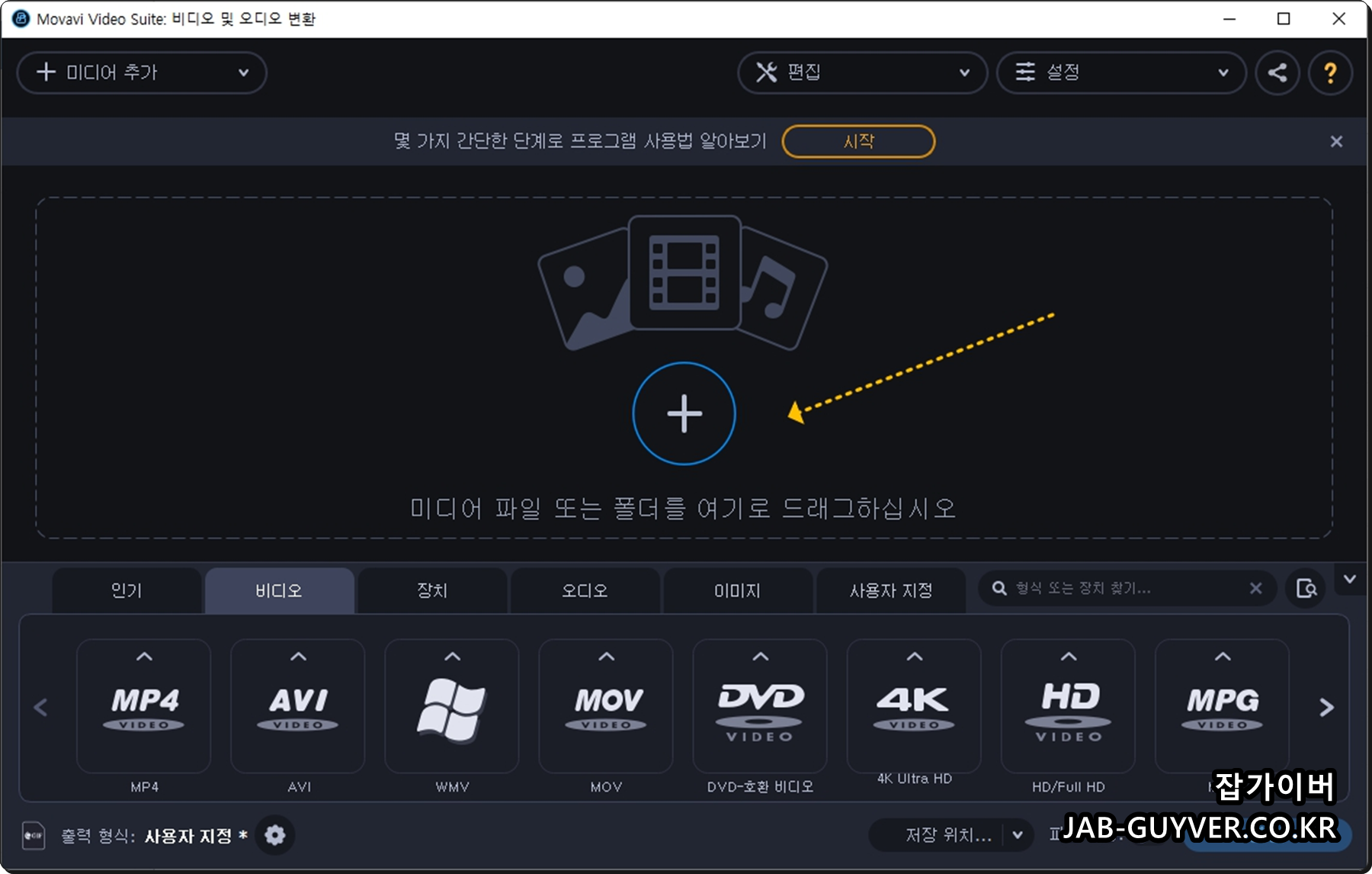Viewport: 1372px width, 874px height.
Task: Expand HD presets with the up chevron
Action: point(1068,657)
